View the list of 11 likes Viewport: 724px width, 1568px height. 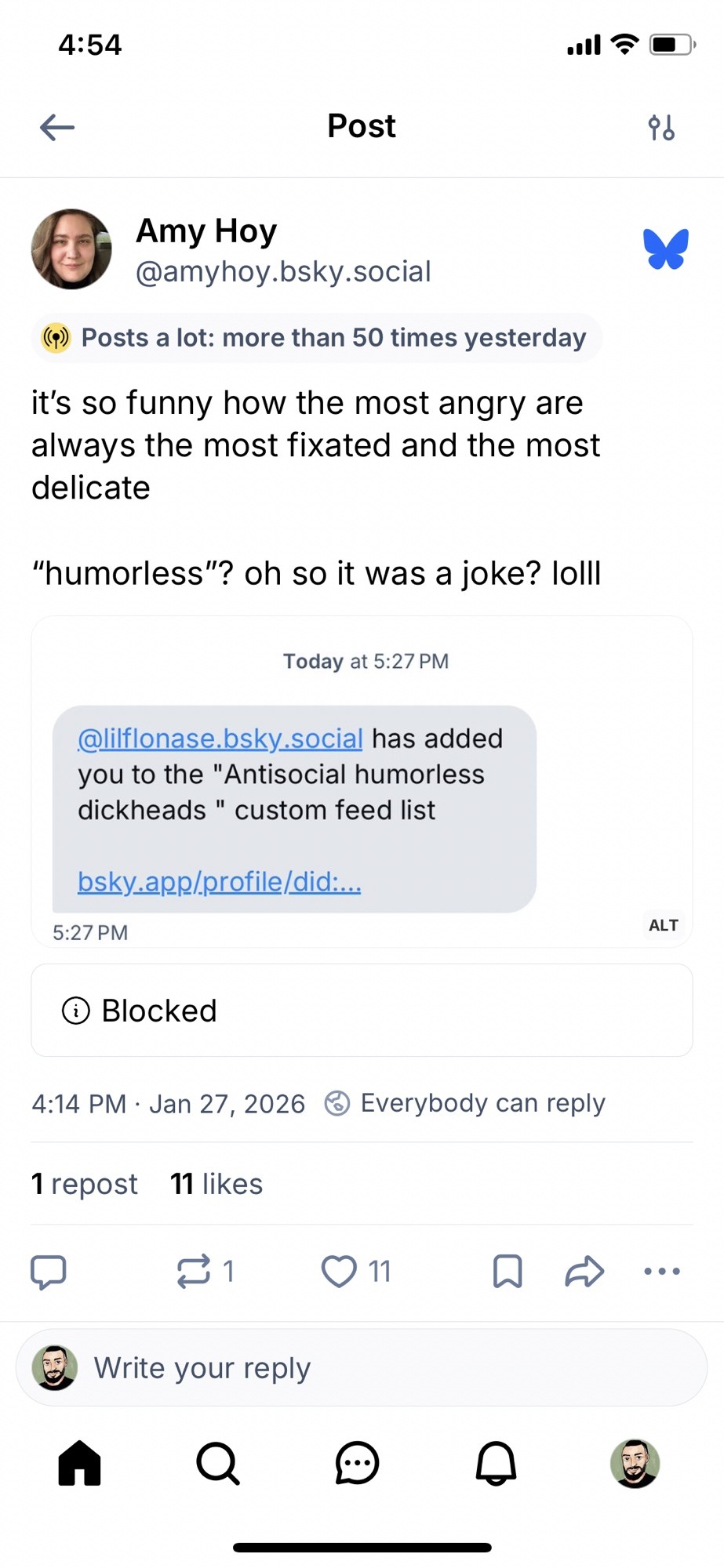216,1184
